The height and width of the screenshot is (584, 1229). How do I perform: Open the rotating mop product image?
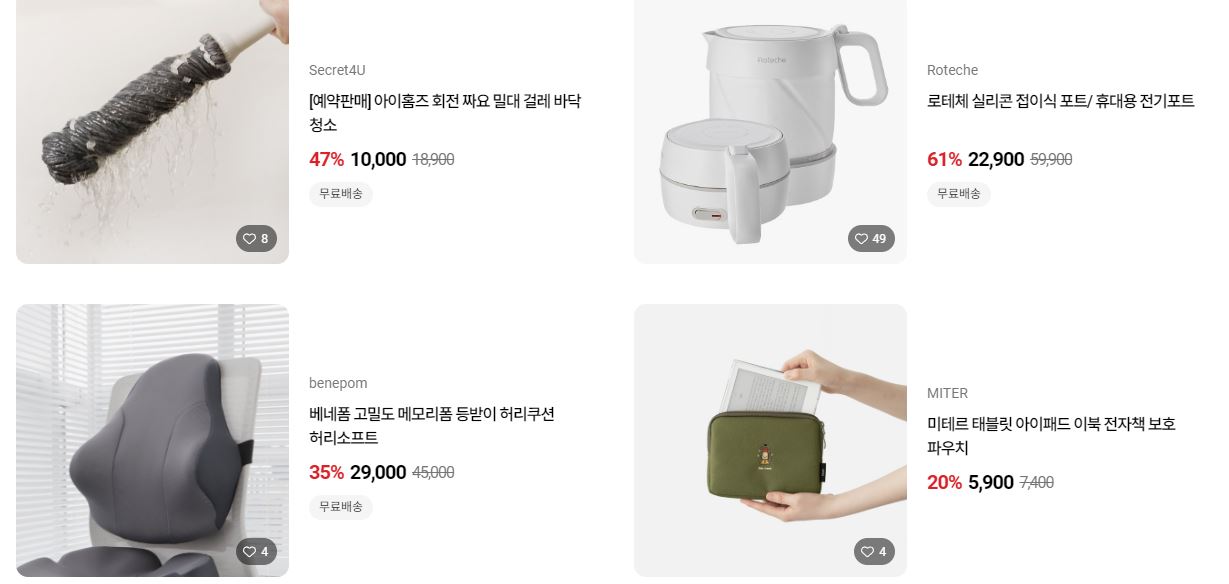152,132
